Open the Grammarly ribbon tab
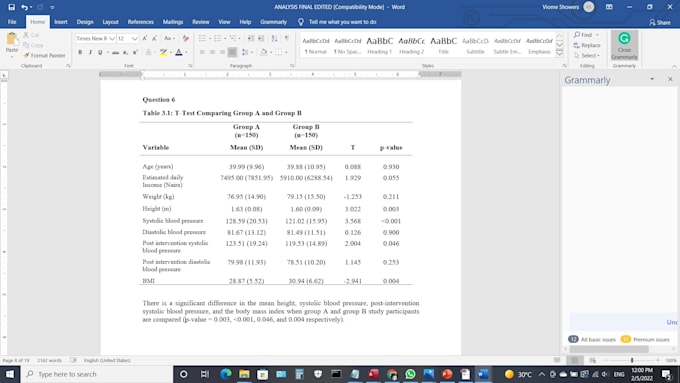Image resolution: width=680 pixels, height=383 pixels. click(x=274, y=22)
